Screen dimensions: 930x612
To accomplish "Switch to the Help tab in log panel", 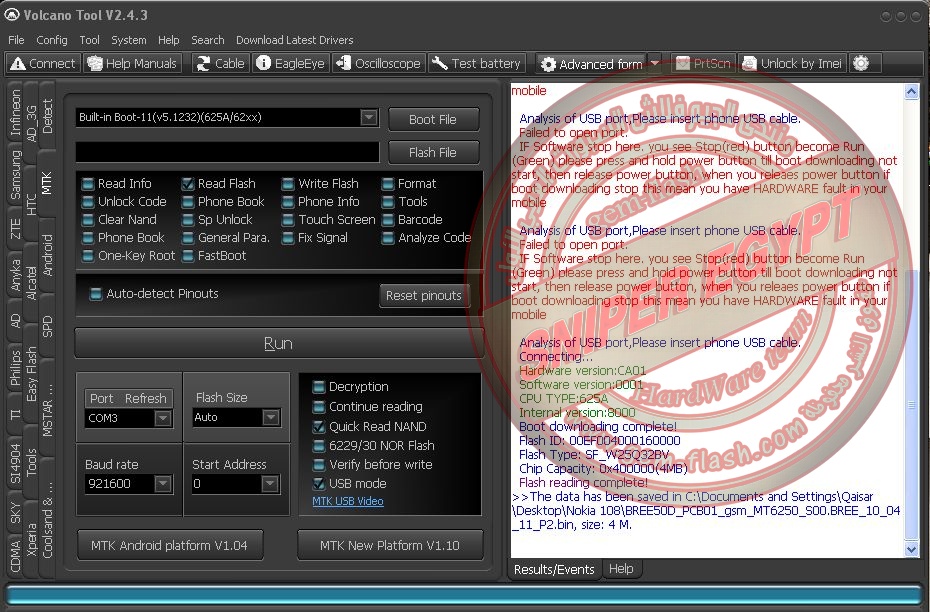I will tap(621, 569).
